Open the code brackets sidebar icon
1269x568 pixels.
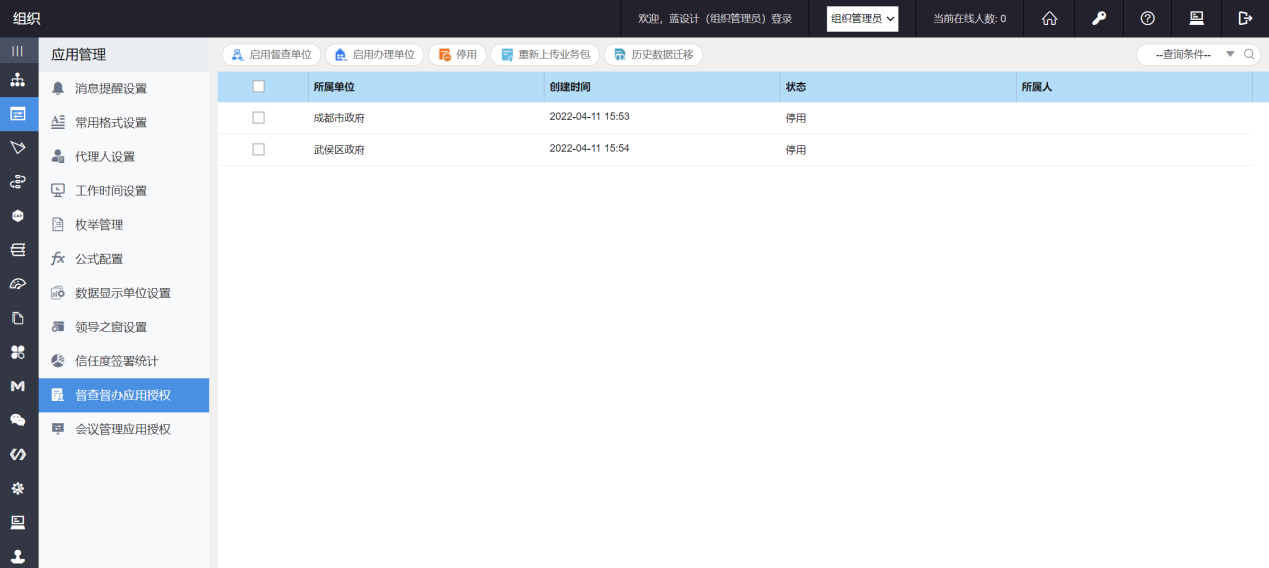click(18, 454)
